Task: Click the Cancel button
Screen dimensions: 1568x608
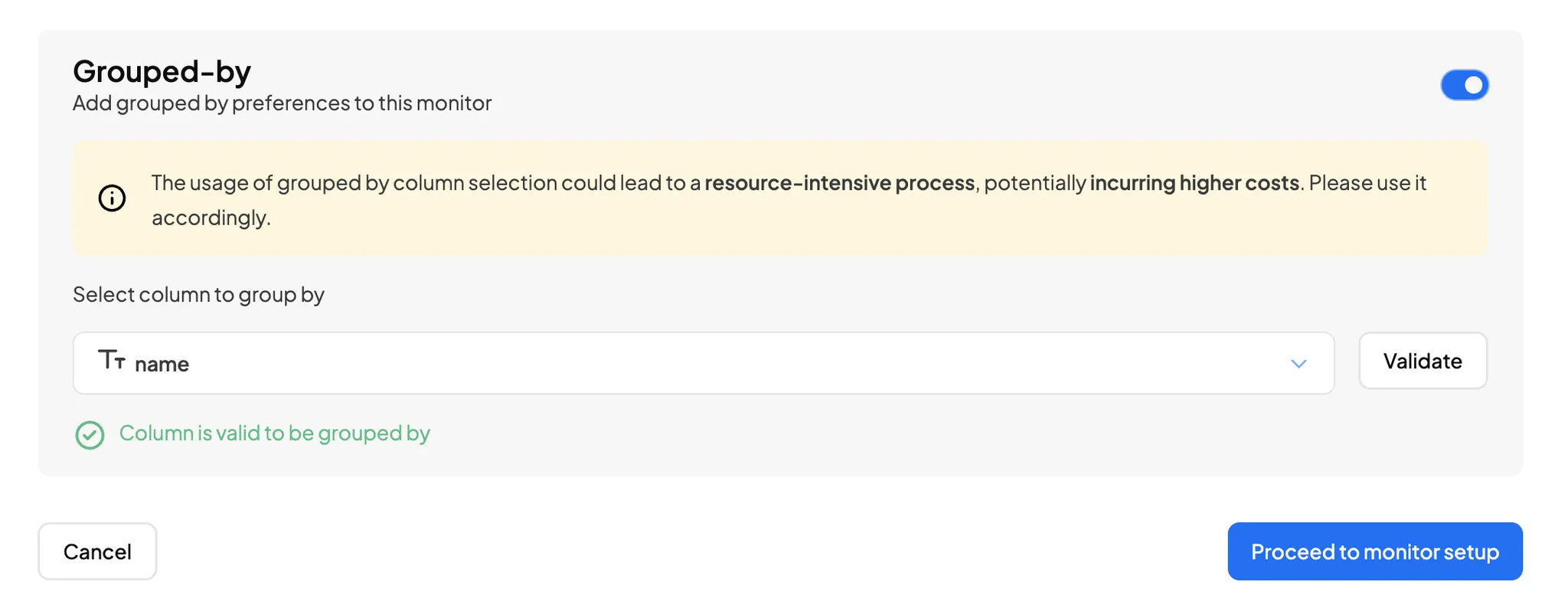Action: (97, 551)
